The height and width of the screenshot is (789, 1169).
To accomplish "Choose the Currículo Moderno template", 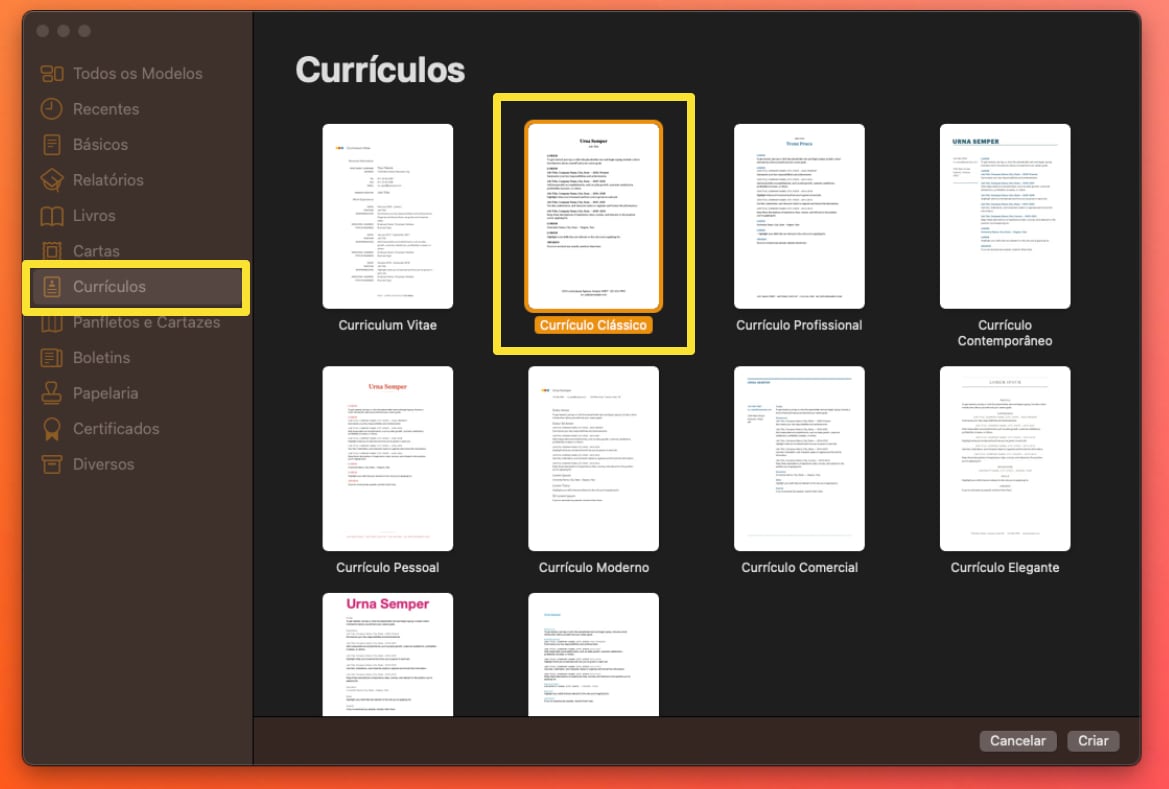I will click(594, 458).
